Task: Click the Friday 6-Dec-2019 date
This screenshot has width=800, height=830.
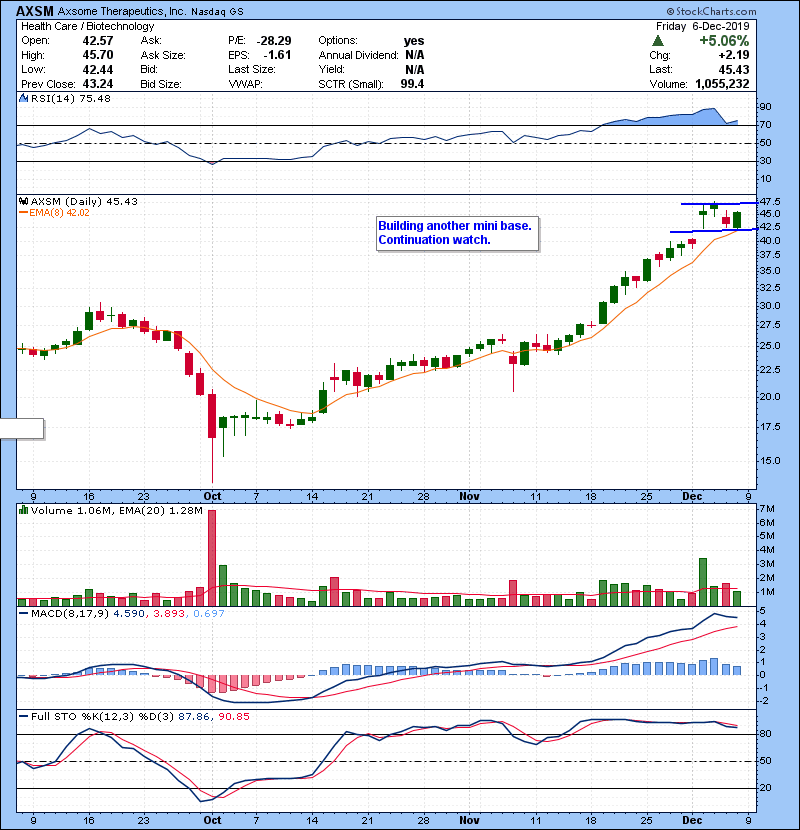Action: point(703,26)
